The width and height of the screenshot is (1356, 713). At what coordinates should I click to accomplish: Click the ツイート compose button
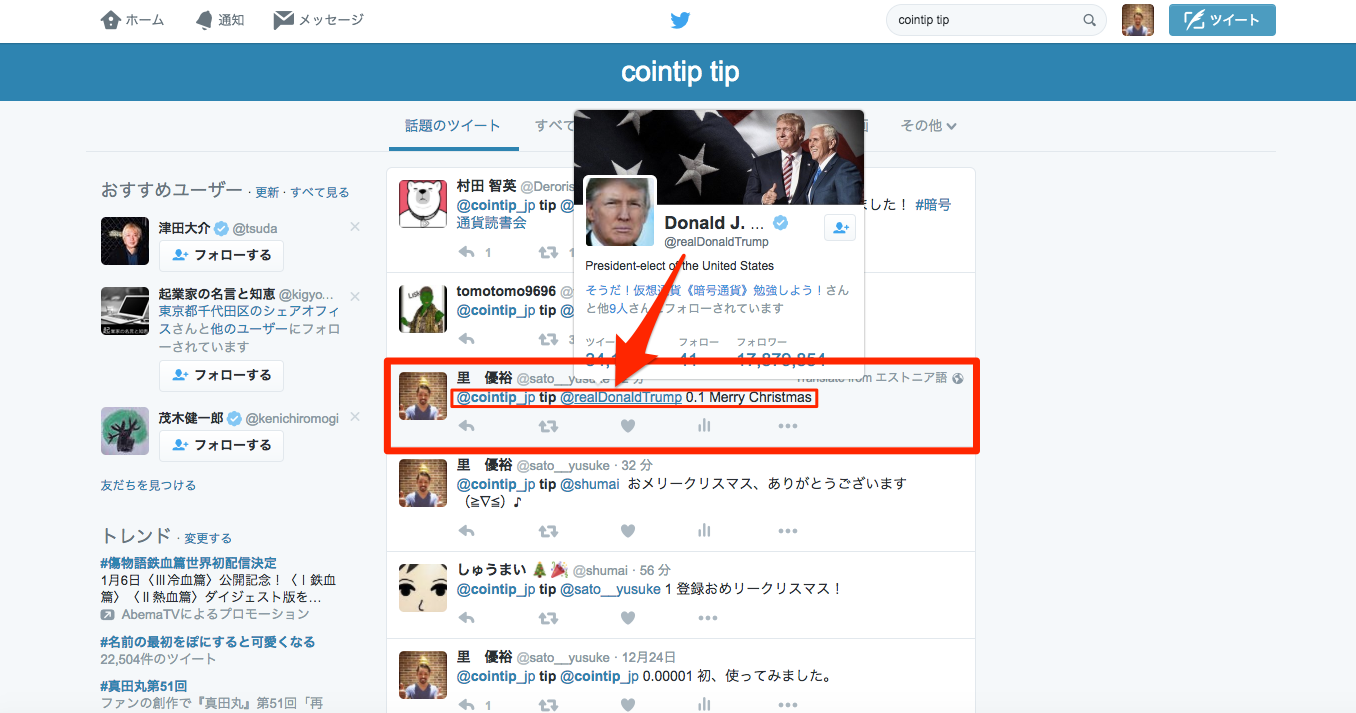[x=1222, y=20]
